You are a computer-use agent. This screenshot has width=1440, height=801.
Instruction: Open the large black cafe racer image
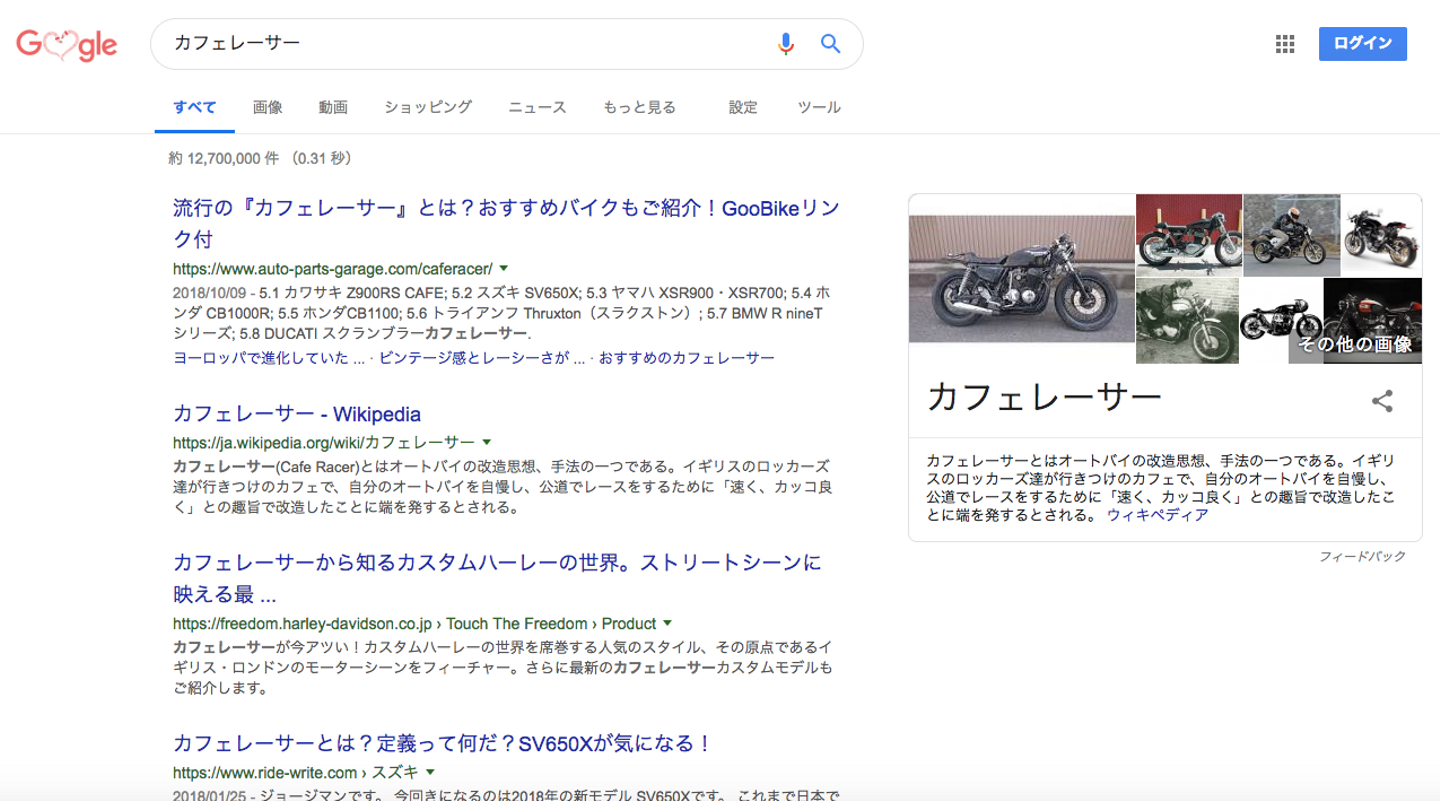[1021, 279]
